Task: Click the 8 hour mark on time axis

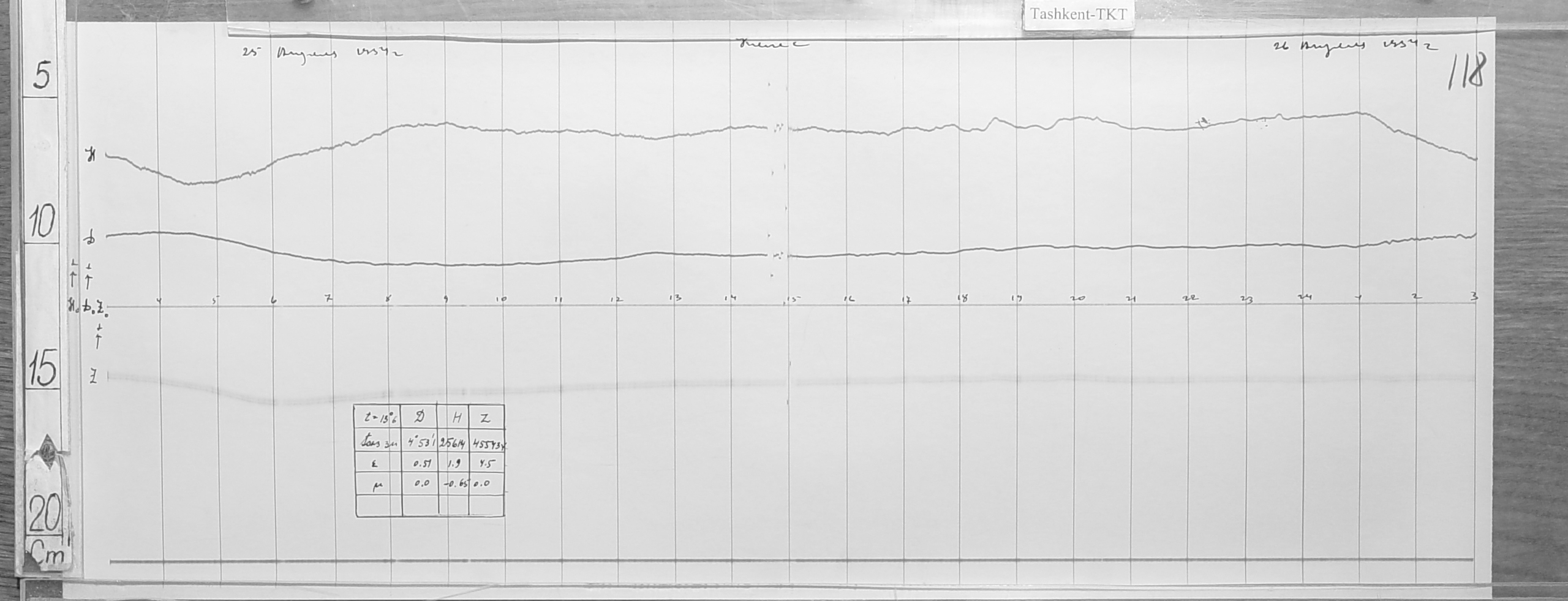Action: point(388,300)
